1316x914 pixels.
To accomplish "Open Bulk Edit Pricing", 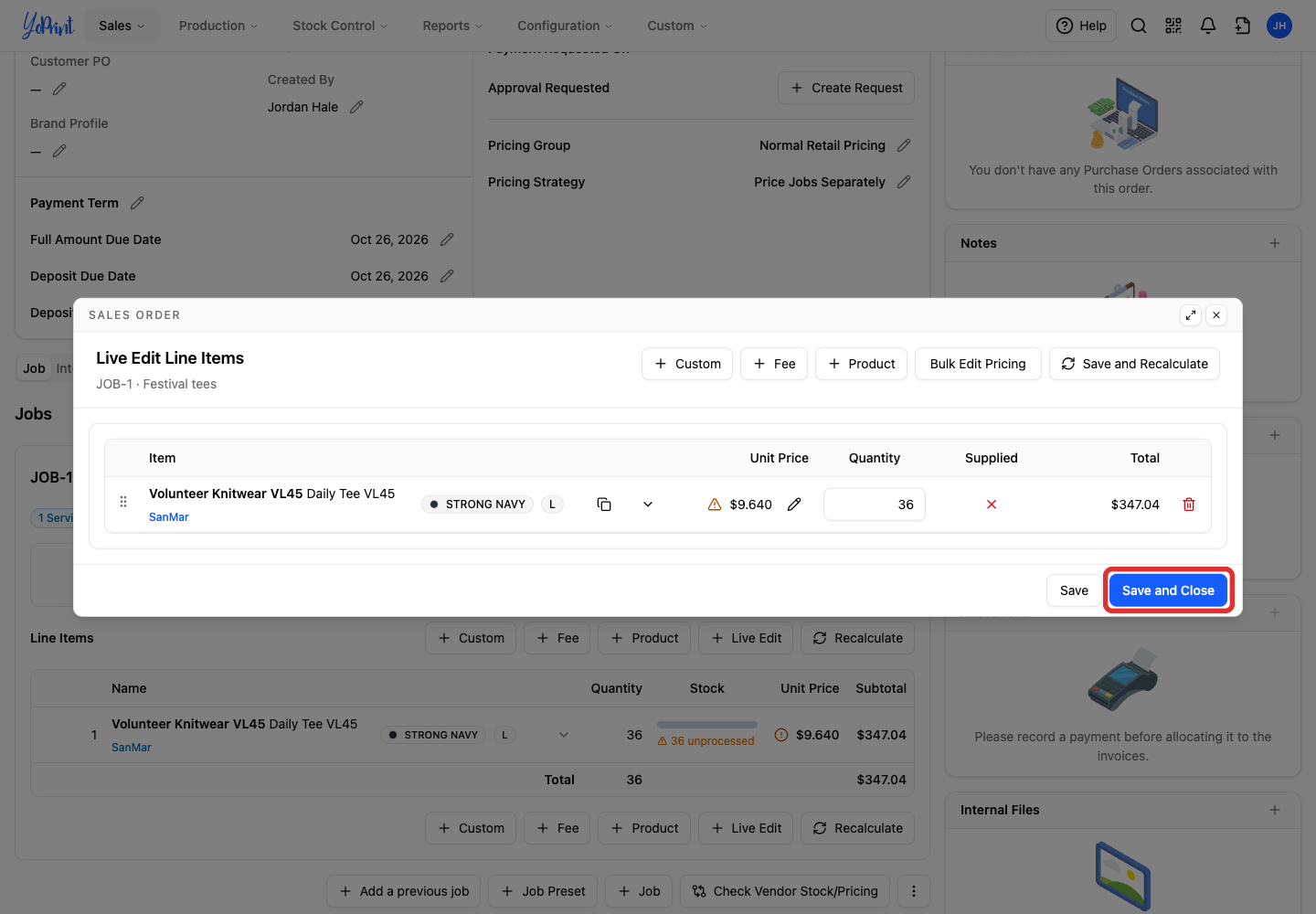I will (978, 364).
